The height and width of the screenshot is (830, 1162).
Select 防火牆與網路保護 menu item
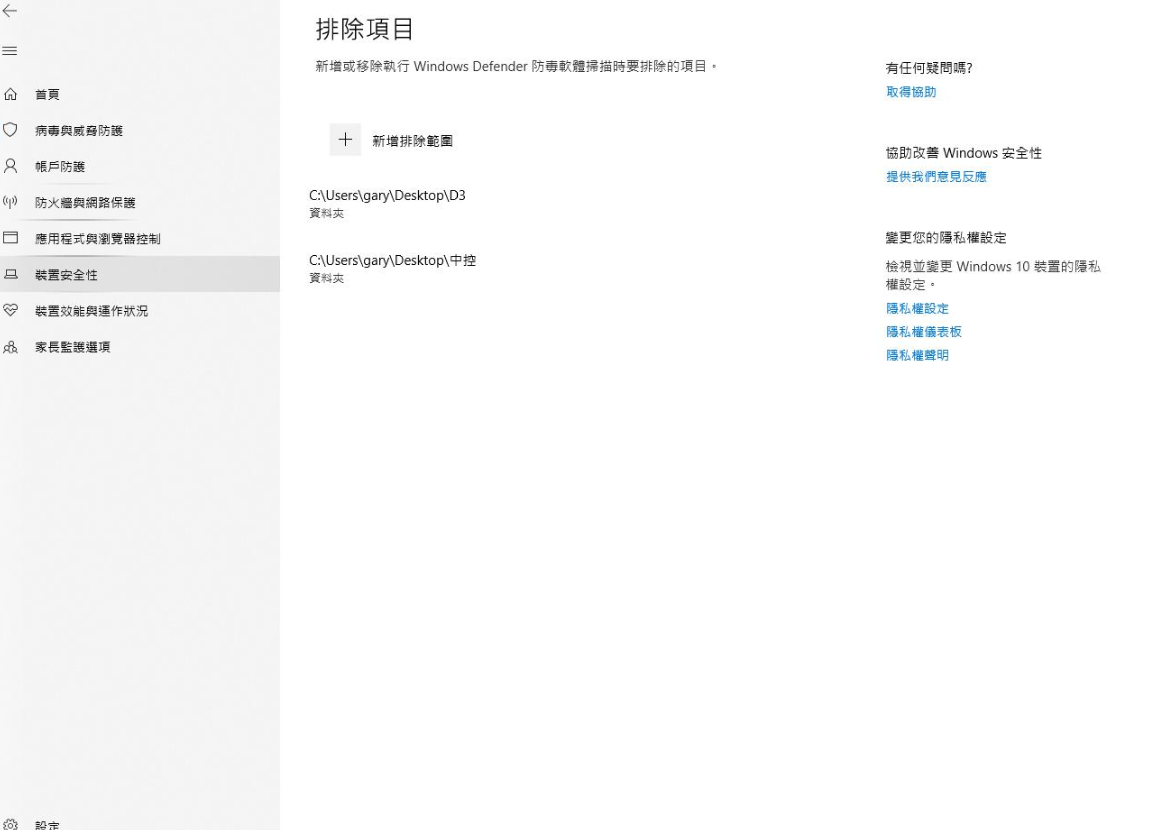tap(85, 203)
